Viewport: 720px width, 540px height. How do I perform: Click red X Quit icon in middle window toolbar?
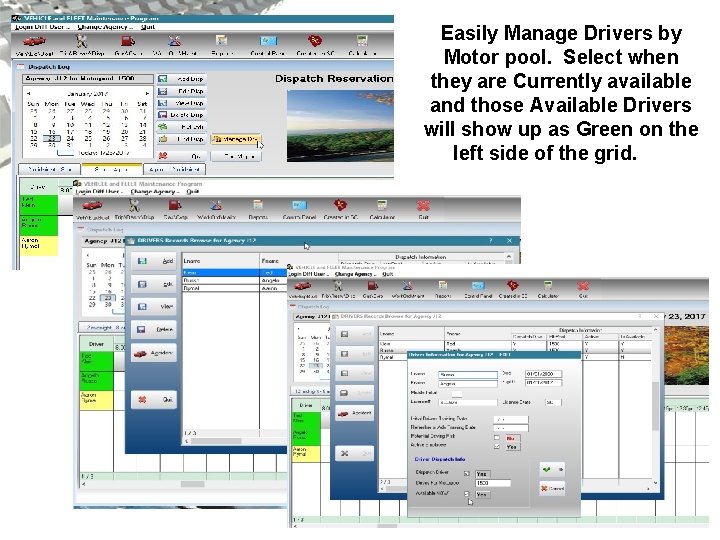coord(423,205)
